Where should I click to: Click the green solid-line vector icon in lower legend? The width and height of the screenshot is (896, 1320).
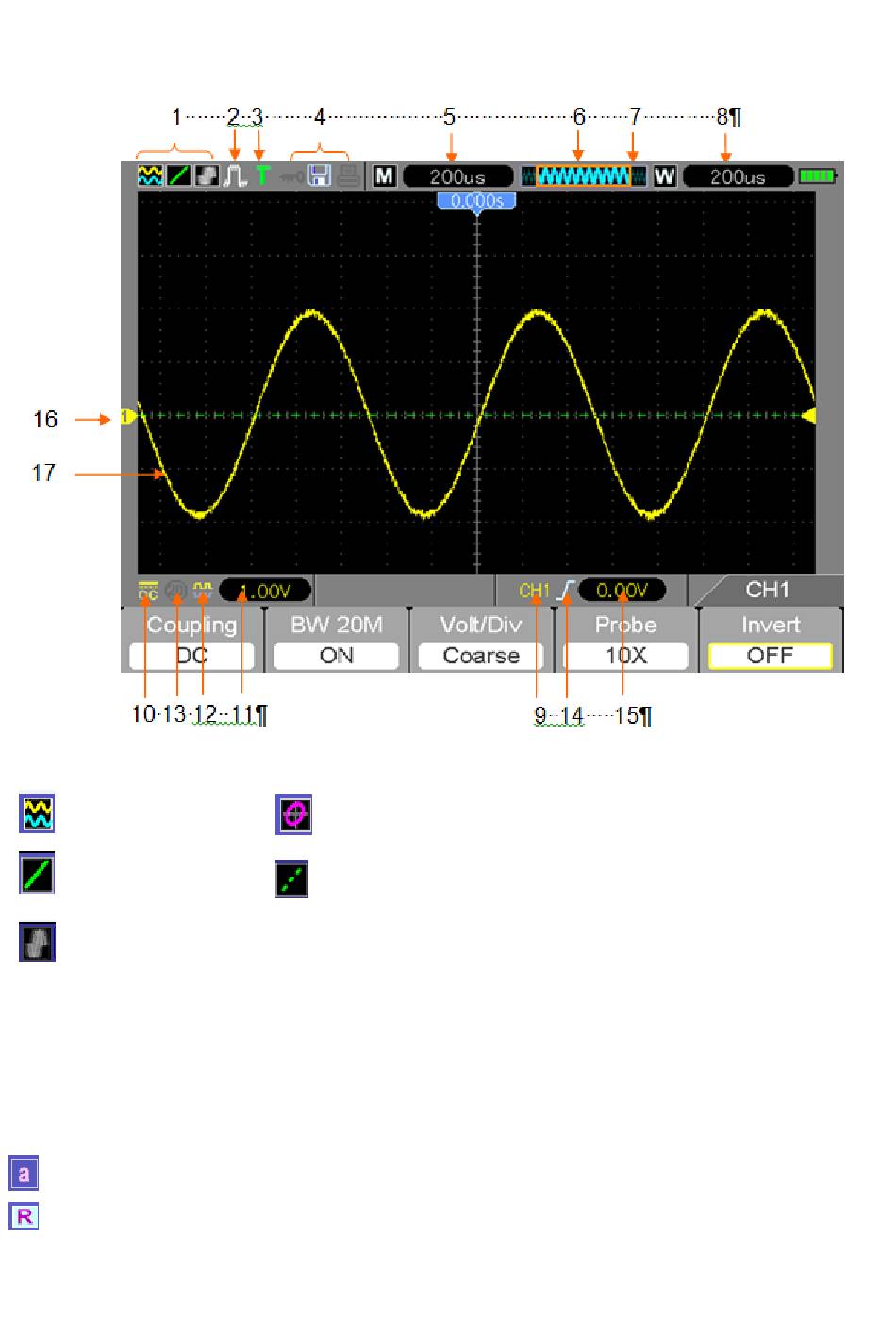tap(37, 874)
